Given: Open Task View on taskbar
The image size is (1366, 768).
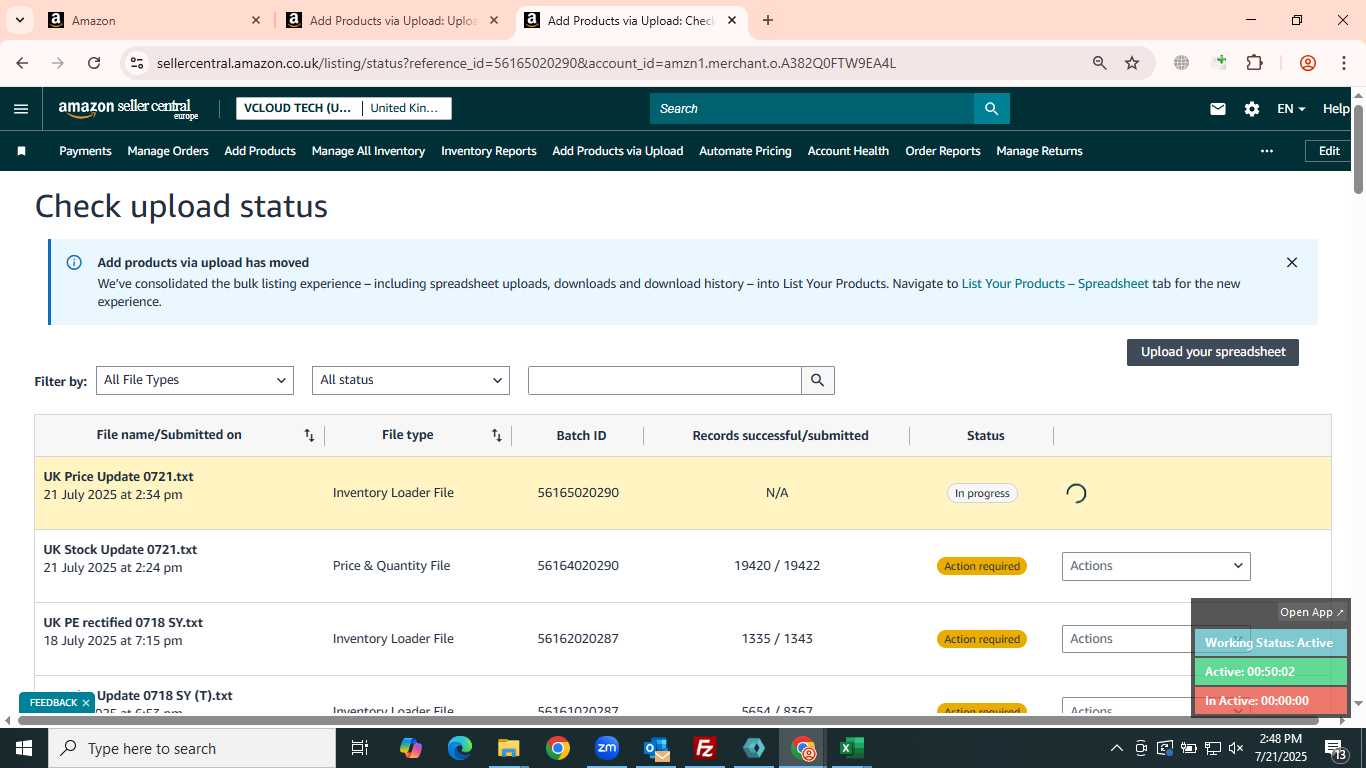Looking at the screenshot, I should pyautogui.click(x=360, y=748).
